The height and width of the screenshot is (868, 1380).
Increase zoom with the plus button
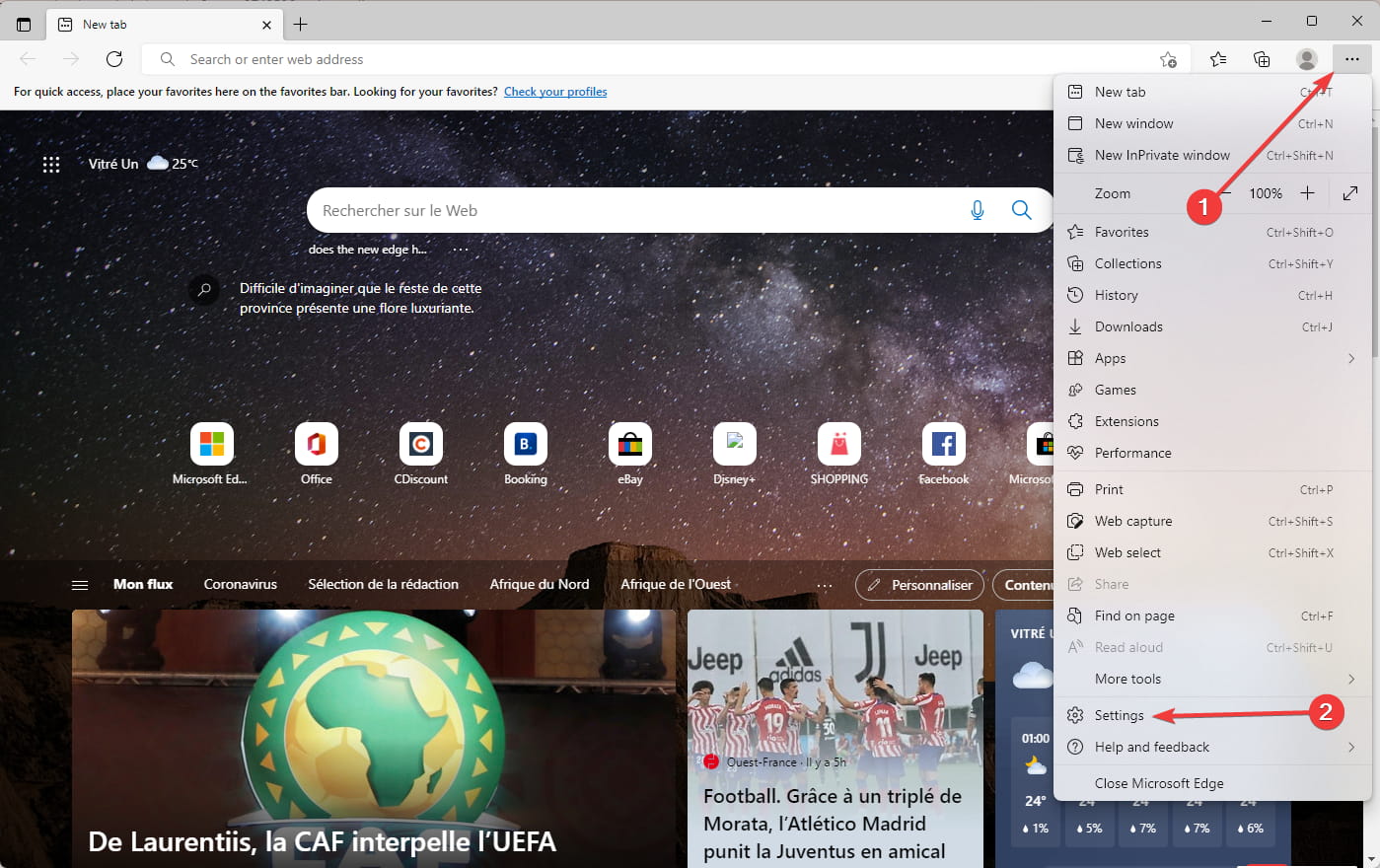click(x=1307, y=193)
